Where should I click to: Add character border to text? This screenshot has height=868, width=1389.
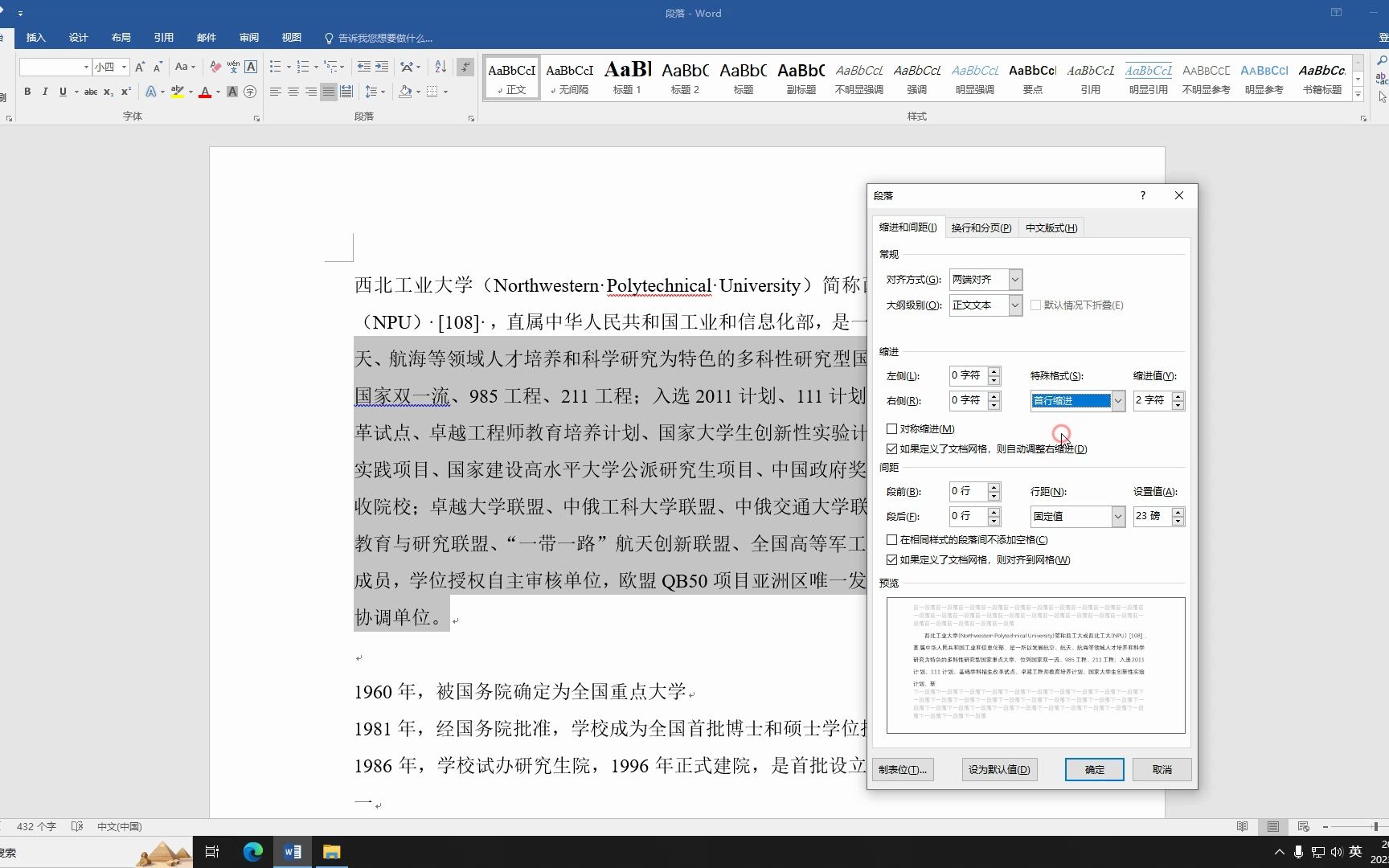coord(251,67)
